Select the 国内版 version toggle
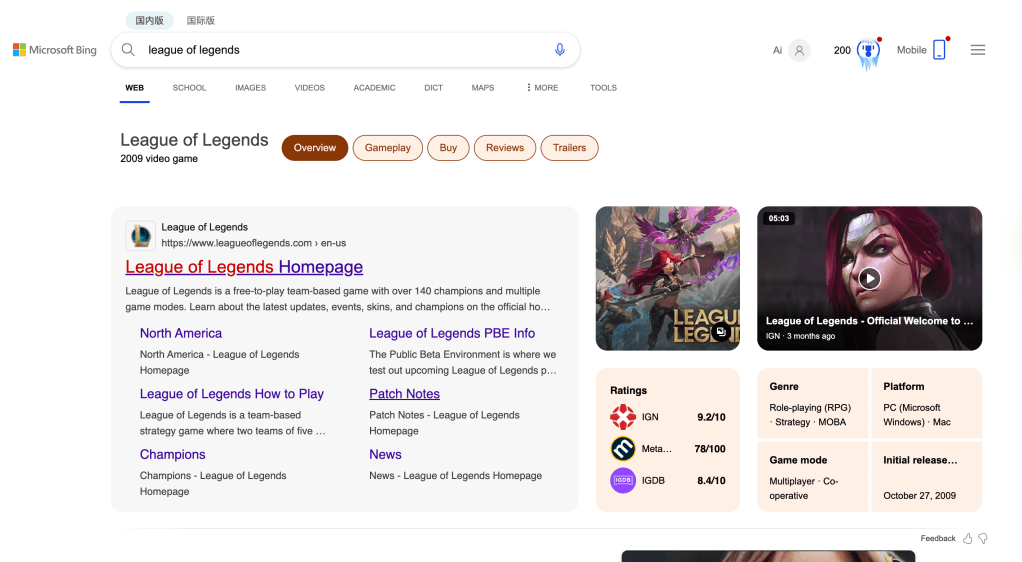This screenshot has width=1022, height=562. 150,20
